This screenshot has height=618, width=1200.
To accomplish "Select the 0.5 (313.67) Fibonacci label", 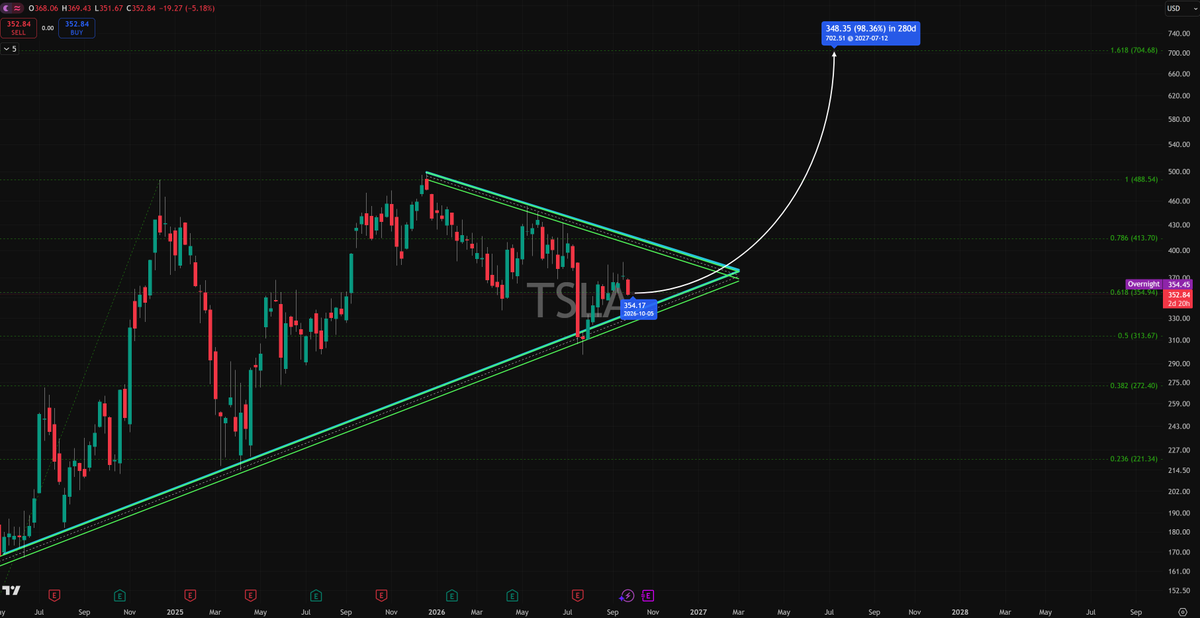I will coord(1138,335).
